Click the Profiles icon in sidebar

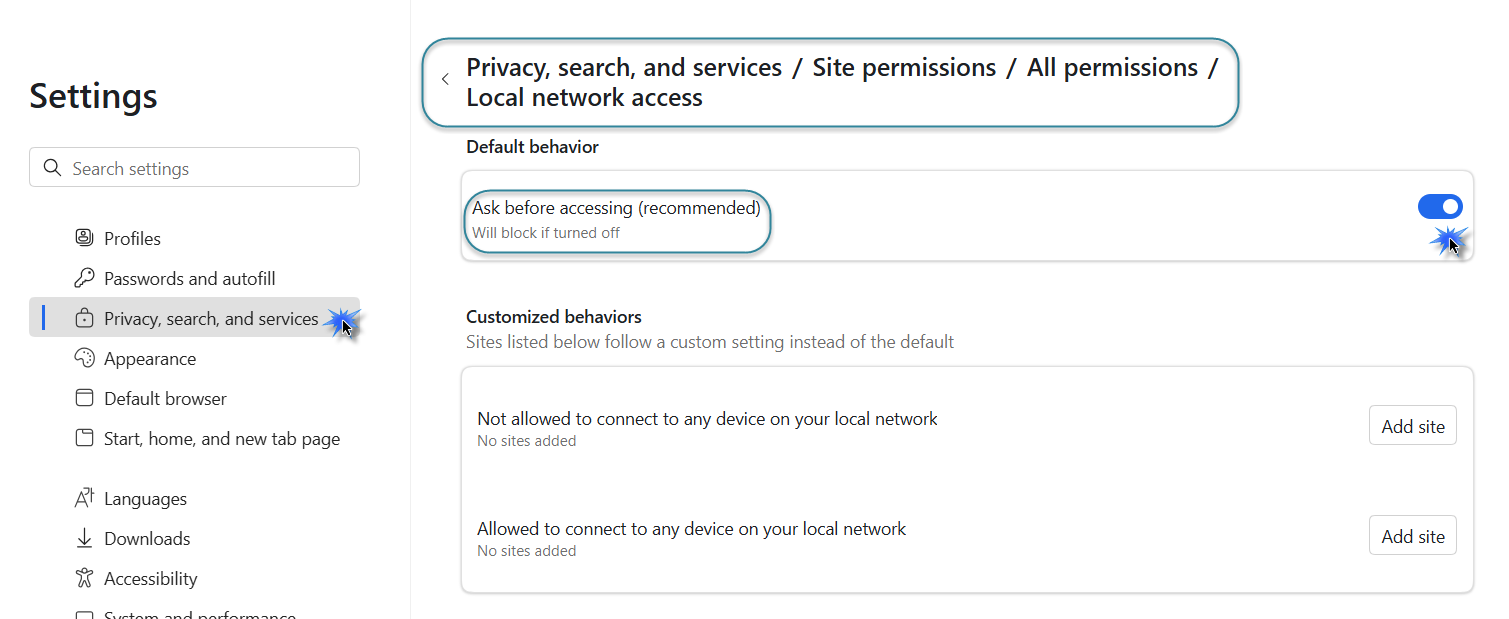[84, 238]
